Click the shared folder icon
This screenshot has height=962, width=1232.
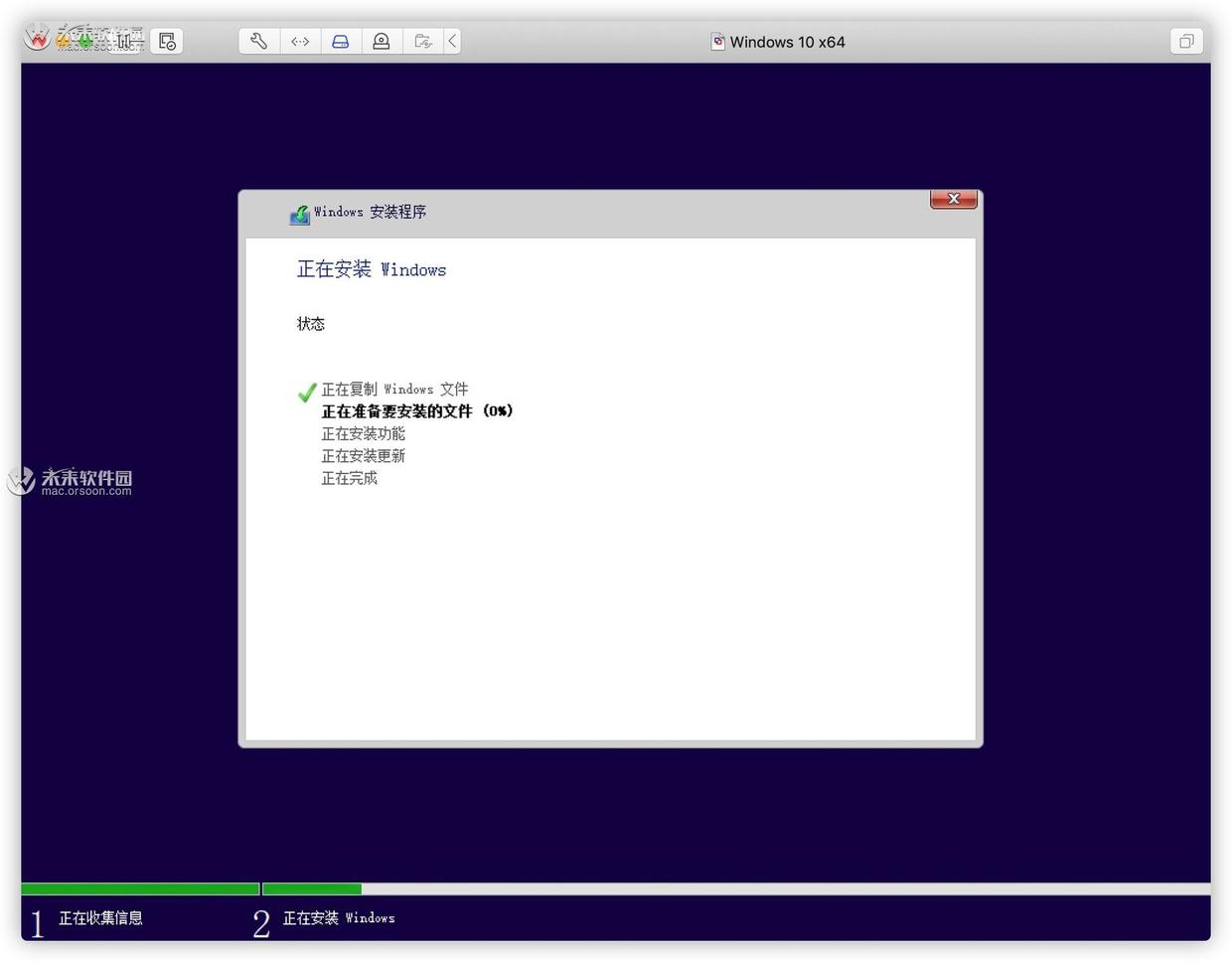(422, 41)
